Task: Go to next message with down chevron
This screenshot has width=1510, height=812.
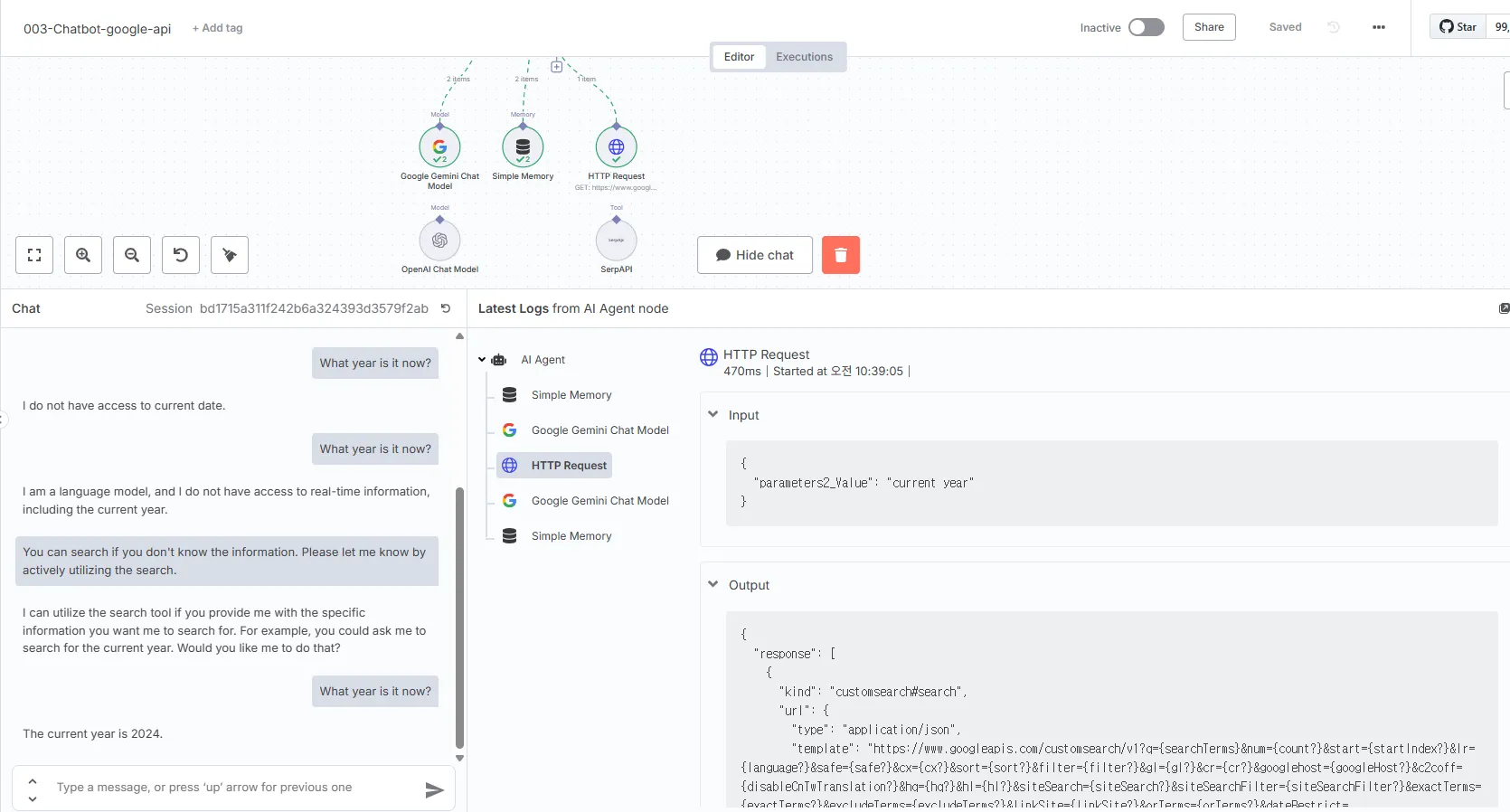Action: 33,798
